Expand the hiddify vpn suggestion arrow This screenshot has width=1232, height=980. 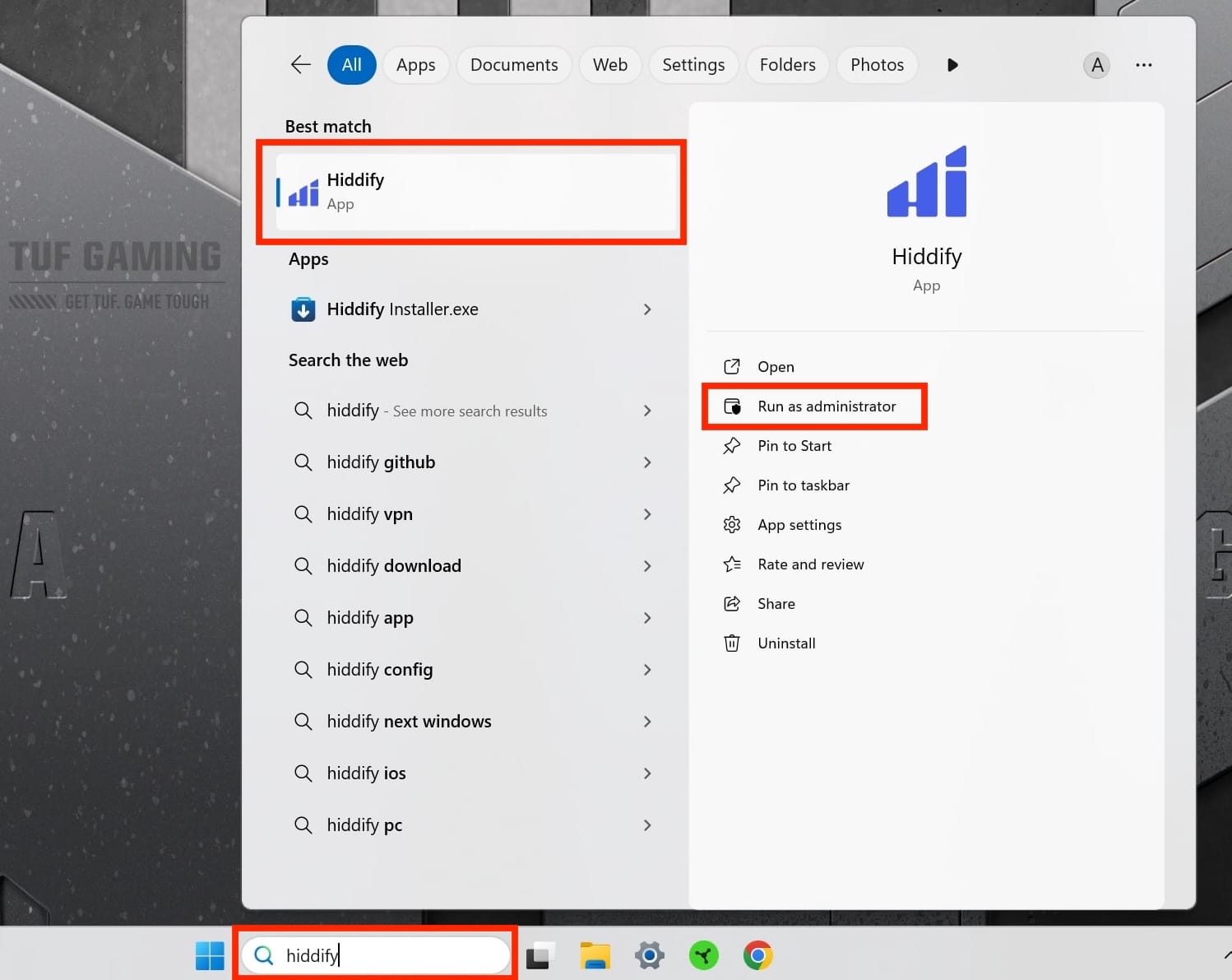[x=647, y=514]
